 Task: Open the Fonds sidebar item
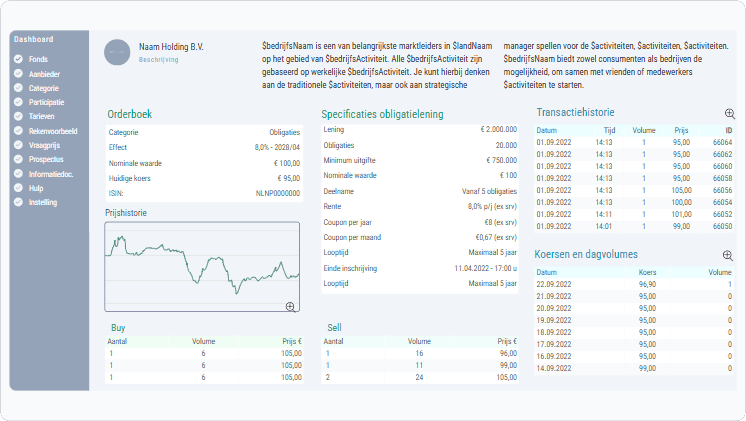(x=38, y=59)
